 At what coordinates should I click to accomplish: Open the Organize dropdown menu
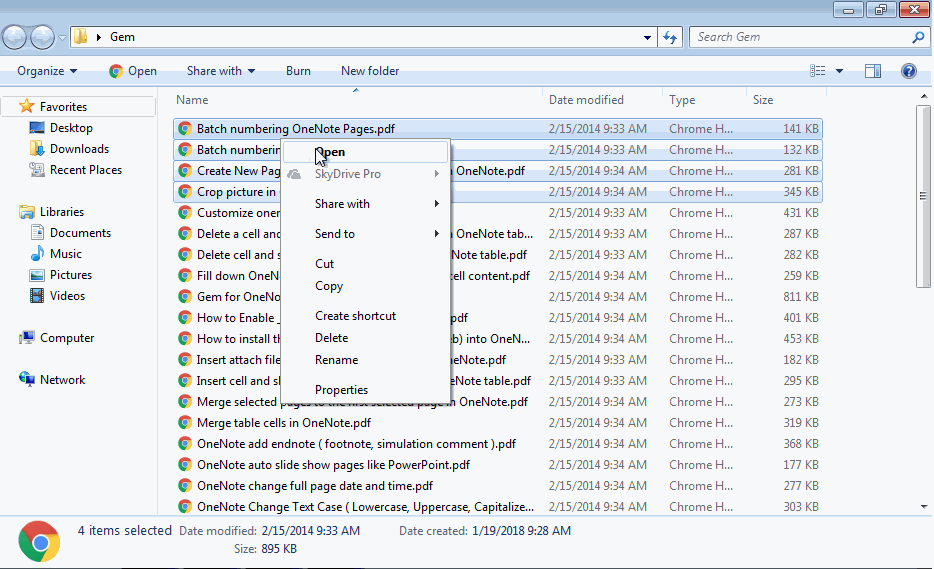[47, 71]
